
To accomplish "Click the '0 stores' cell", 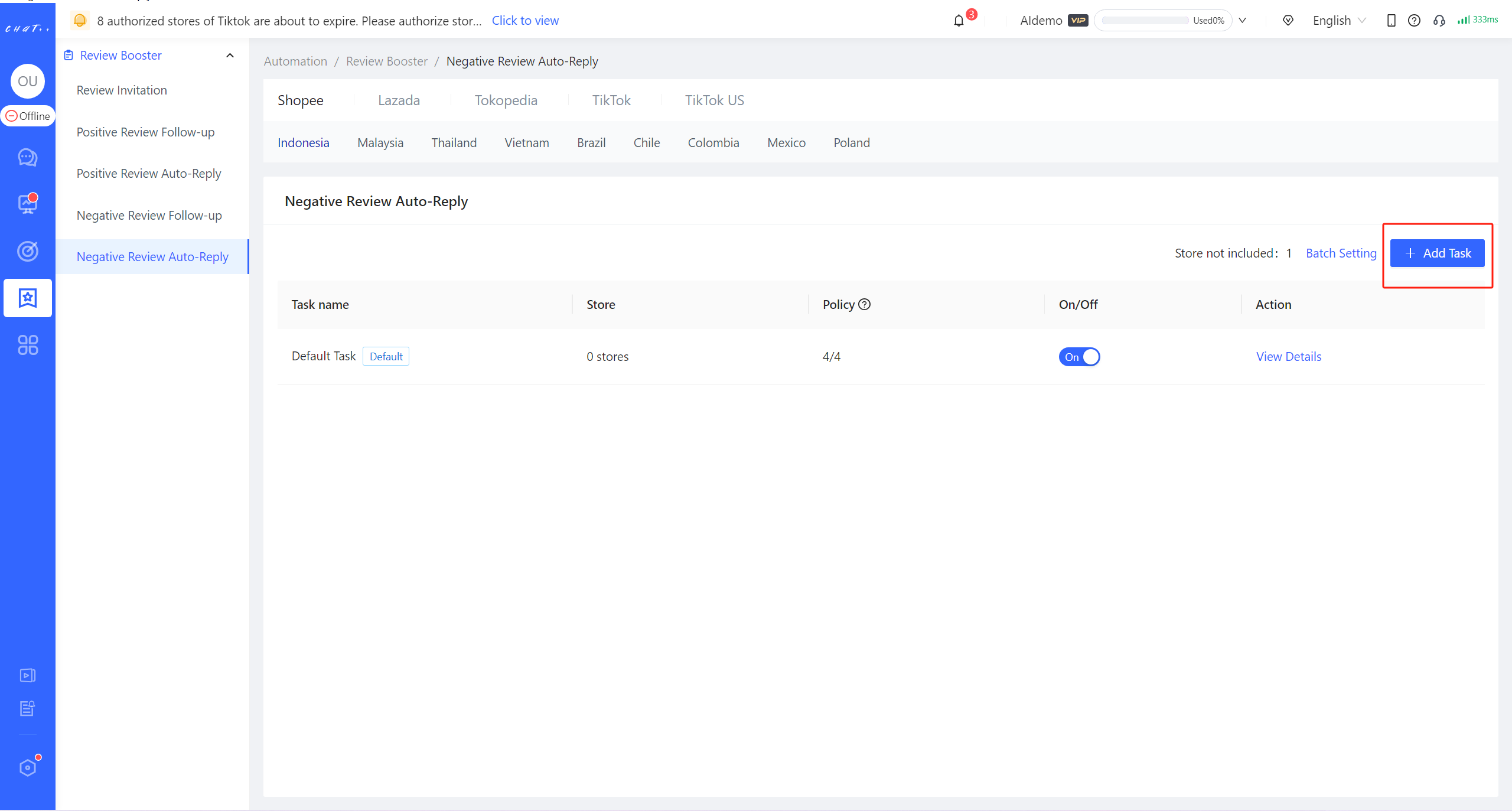I will coord(607,357).
